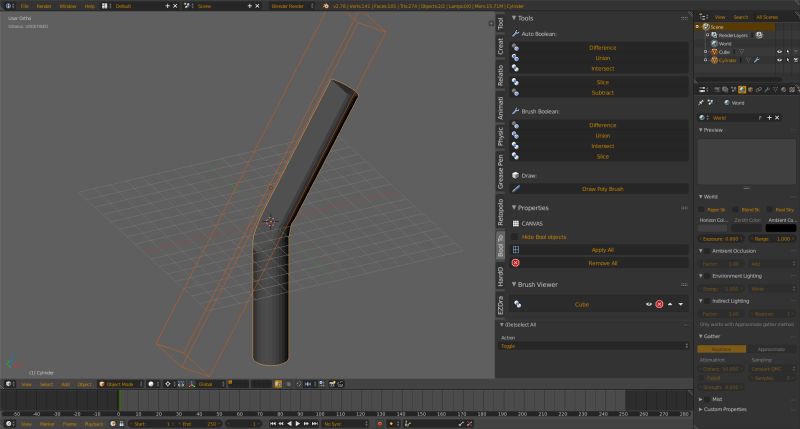Enable the Hide Bool objects checkbox
This screenshot has height=429, width=800.
[515, 237]
